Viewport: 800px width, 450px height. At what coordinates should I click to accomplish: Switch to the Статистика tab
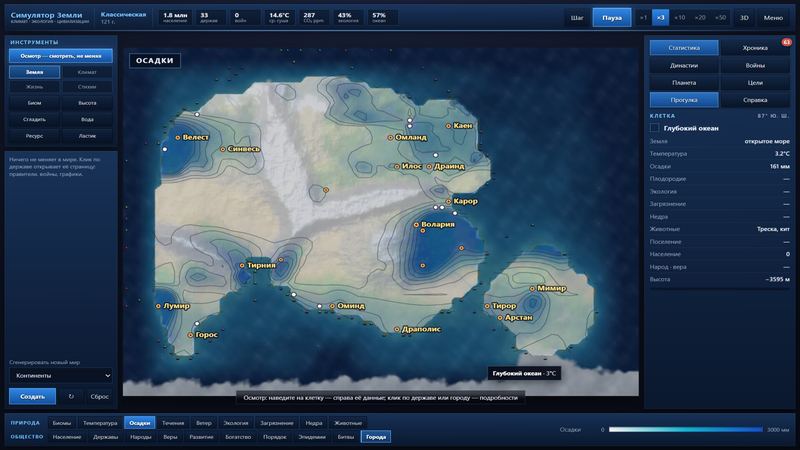pyautogui.click(x=684, y=48)
